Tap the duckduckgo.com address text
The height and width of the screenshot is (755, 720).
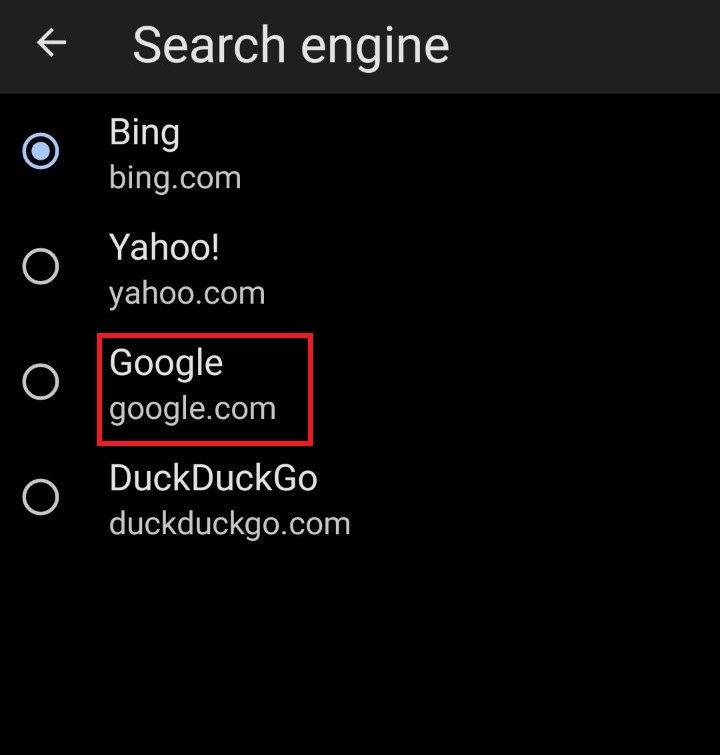[229, 524]
